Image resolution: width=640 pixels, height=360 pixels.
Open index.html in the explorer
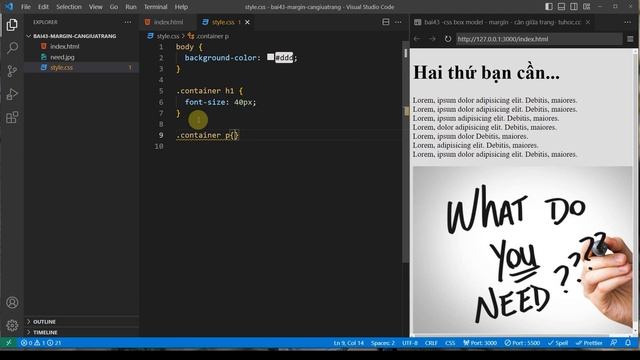click(64, 47)
